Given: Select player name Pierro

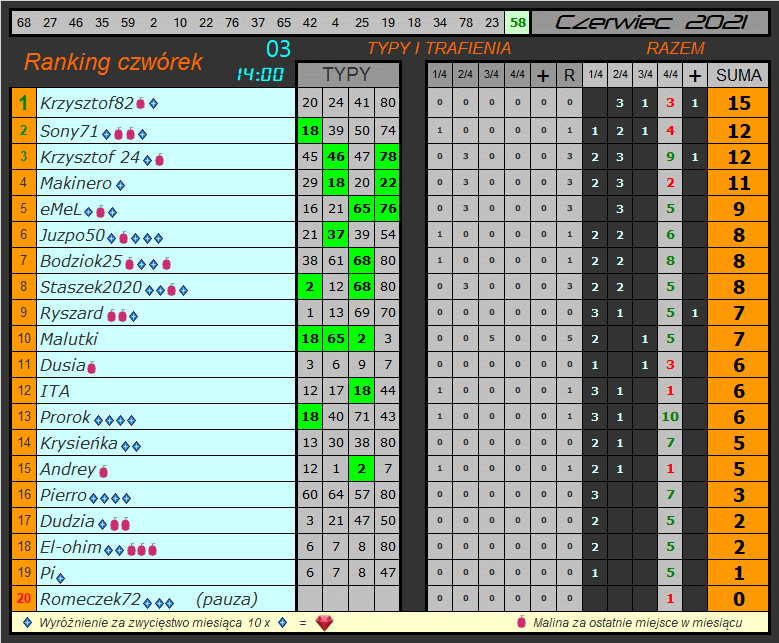Looking at the screenshot, I should (64, 495).
